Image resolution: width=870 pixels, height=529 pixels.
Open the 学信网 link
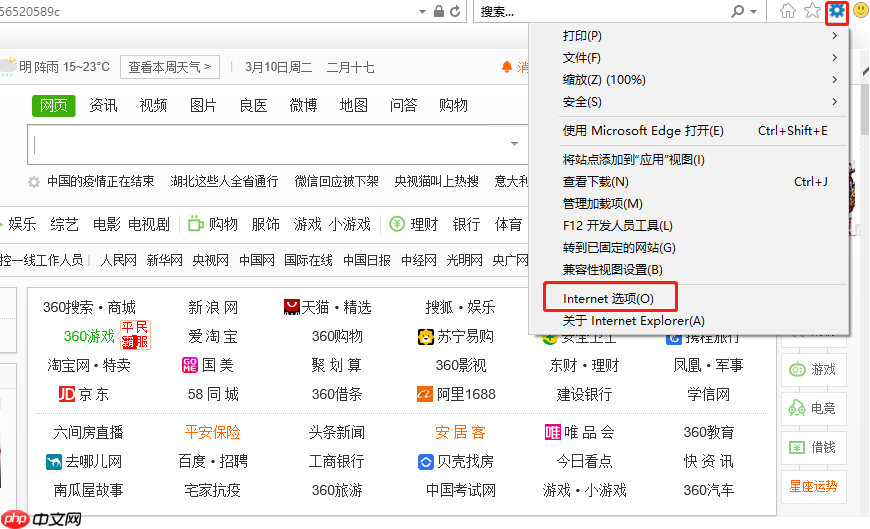tap(709, 394)
